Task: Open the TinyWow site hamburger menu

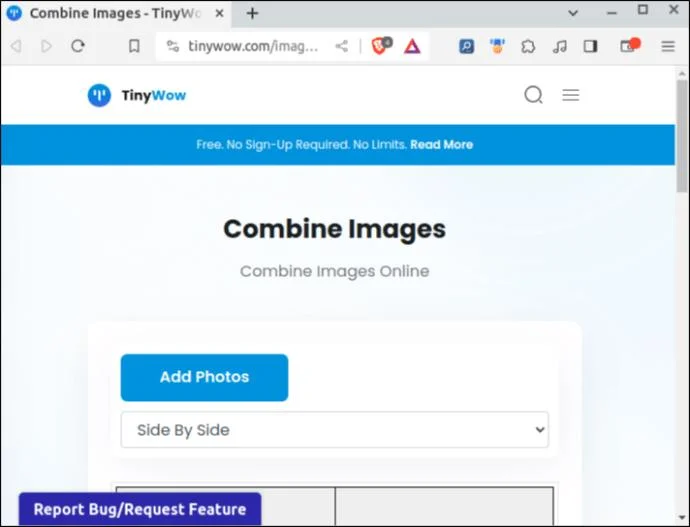Action: 571,95
